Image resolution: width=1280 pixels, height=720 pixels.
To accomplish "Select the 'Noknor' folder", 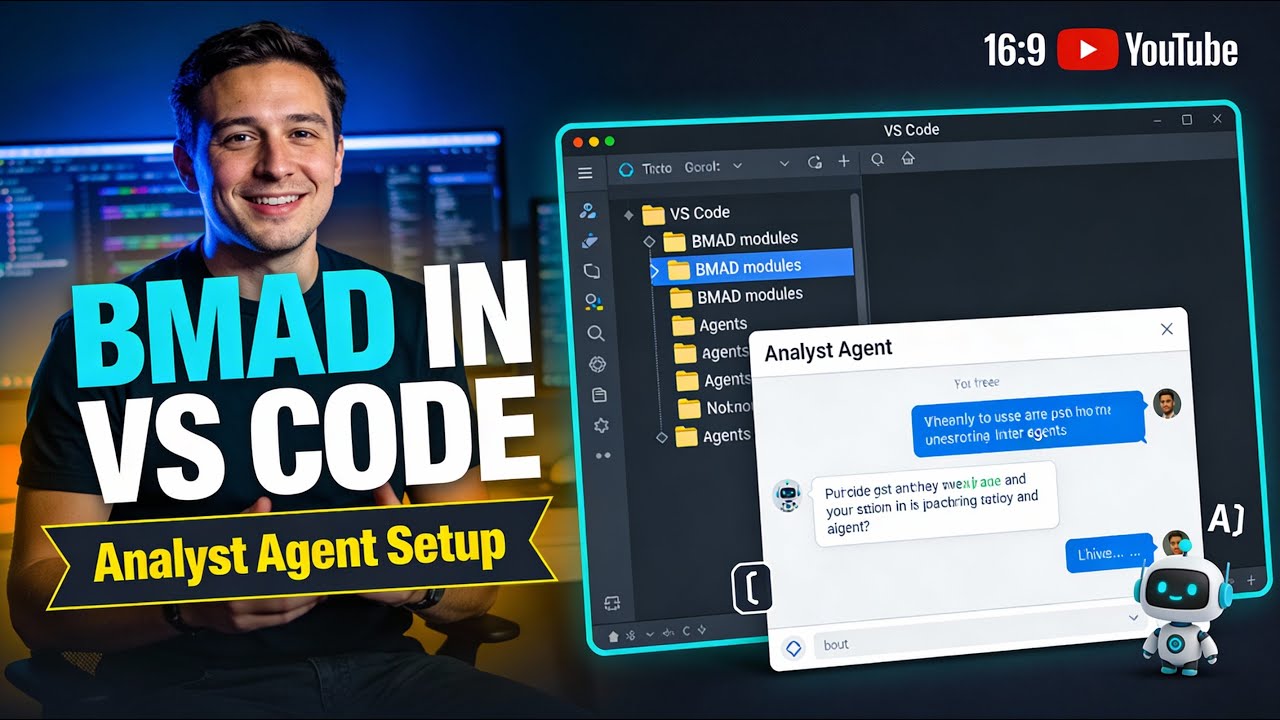I will (715, 407).
